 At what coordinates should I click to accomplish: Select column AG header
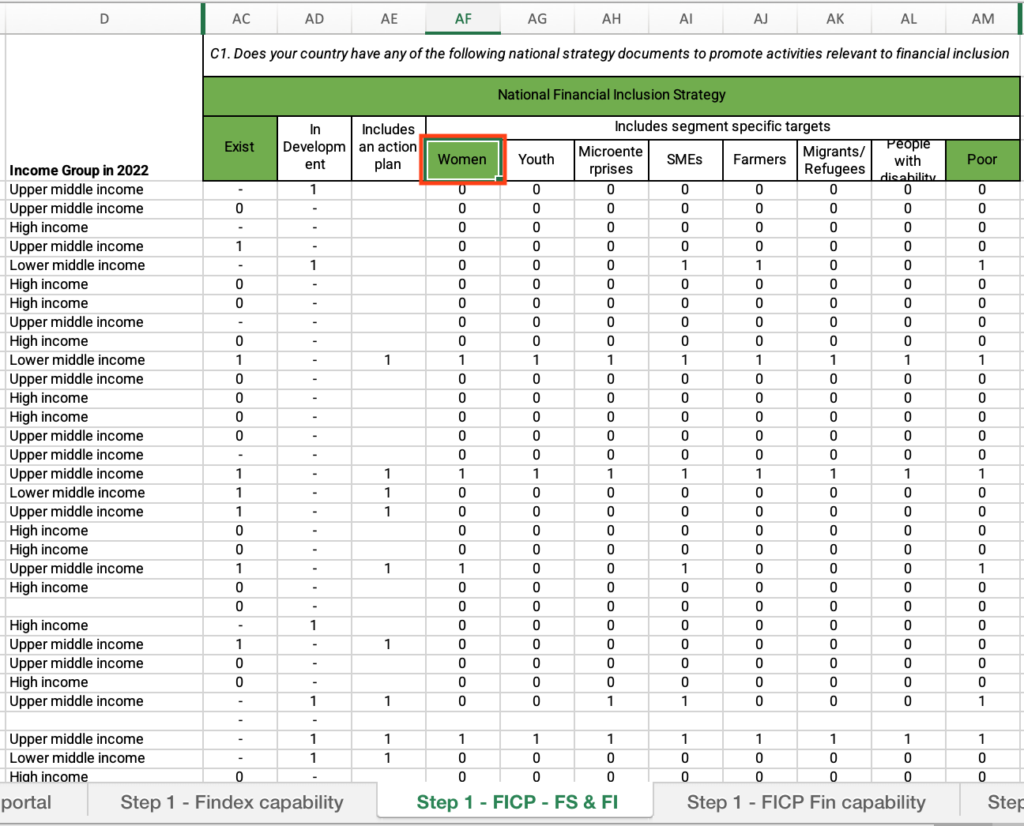[537, 19]
